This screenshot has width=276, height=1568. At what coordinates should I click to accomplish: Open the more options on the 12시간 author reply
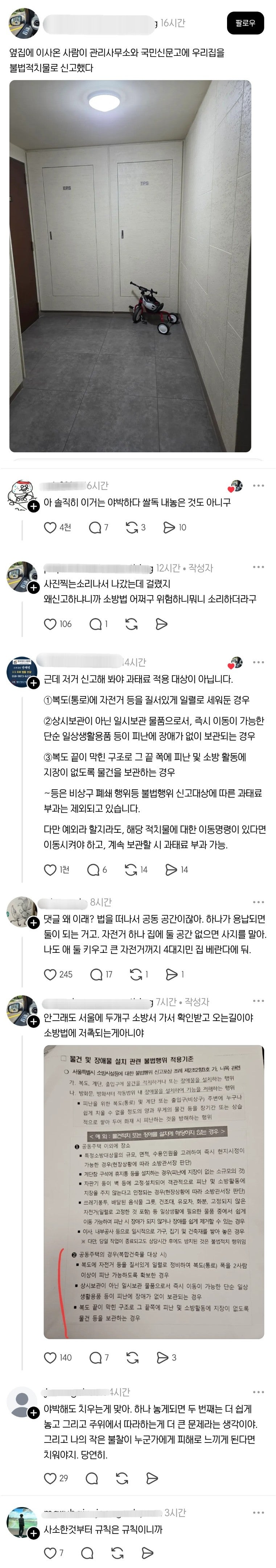click(x=258, y=567)
